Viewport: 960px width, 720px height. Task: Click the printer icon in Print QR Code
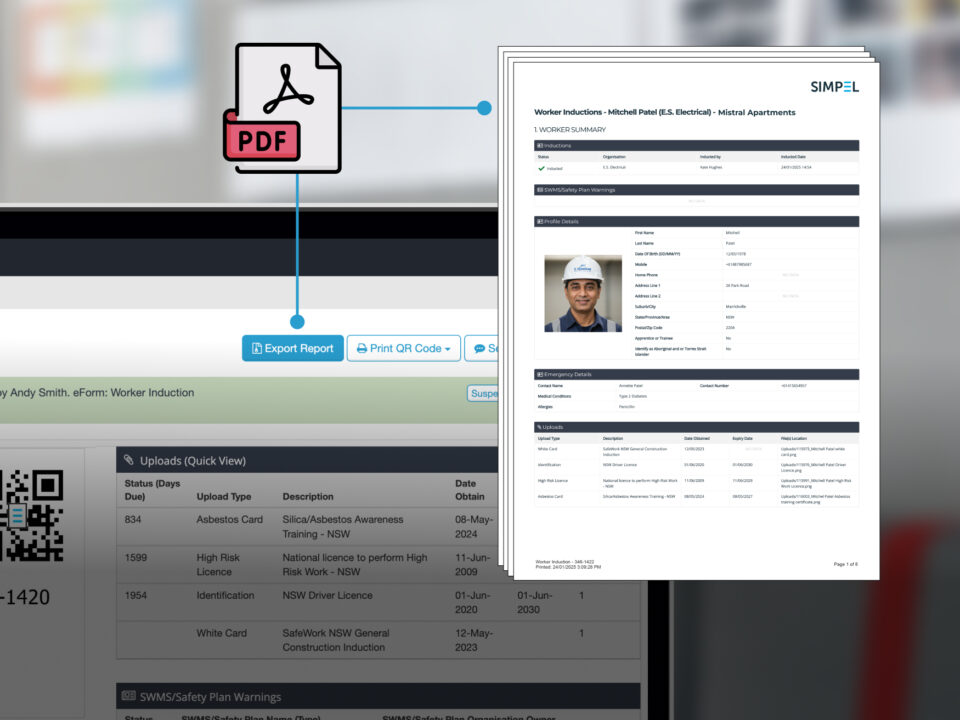pos(362,348)
